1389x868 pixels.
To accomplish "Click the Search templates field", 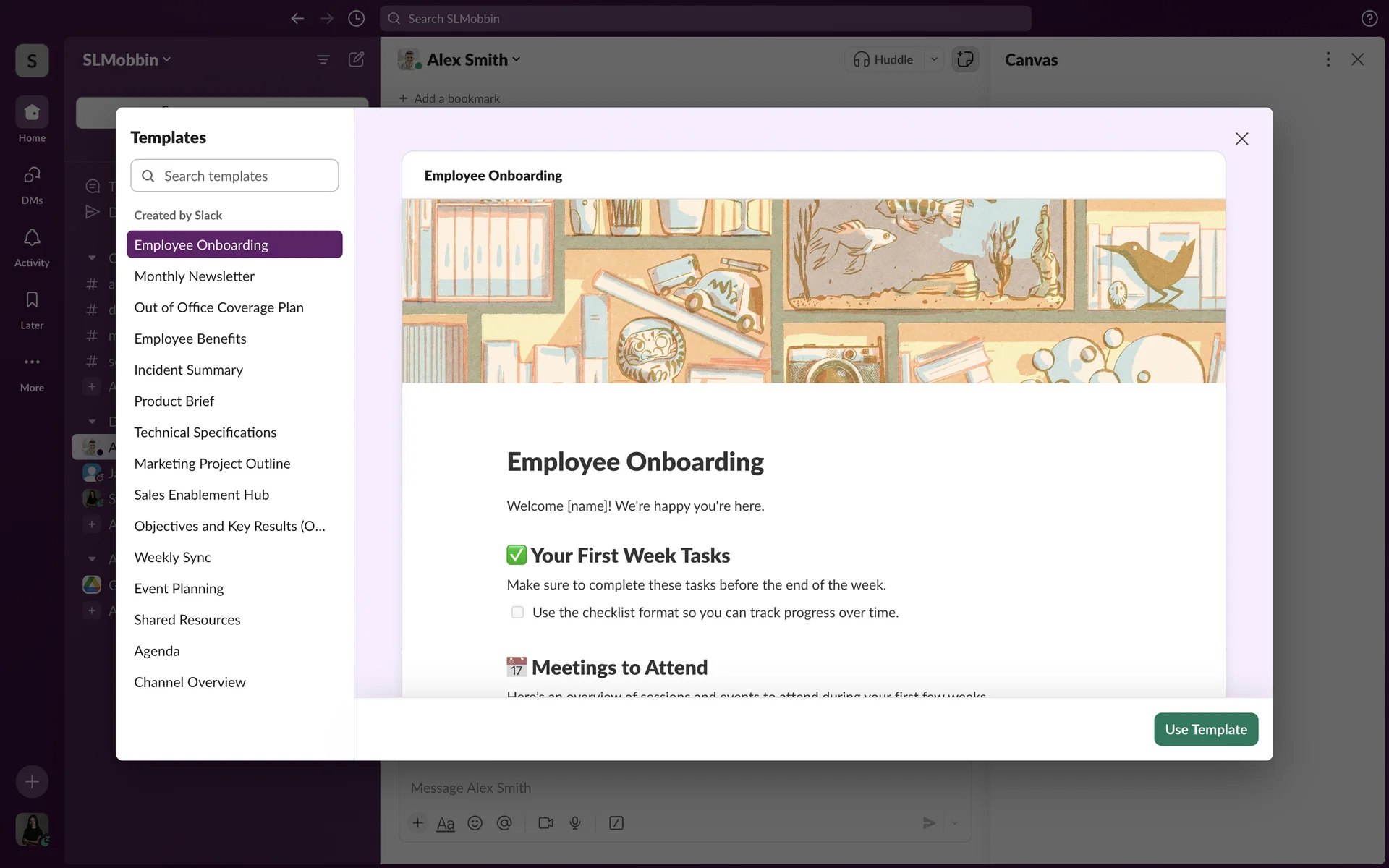I will click(x=234, y=176).
